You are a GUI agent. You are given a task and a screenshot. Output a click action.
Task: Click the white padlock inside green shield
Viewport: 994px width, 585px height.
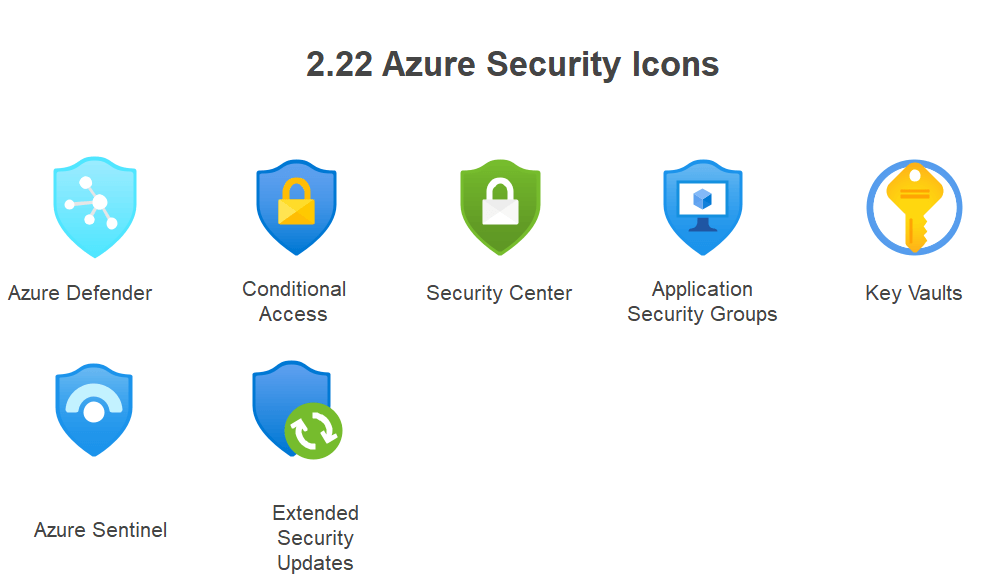500,201
